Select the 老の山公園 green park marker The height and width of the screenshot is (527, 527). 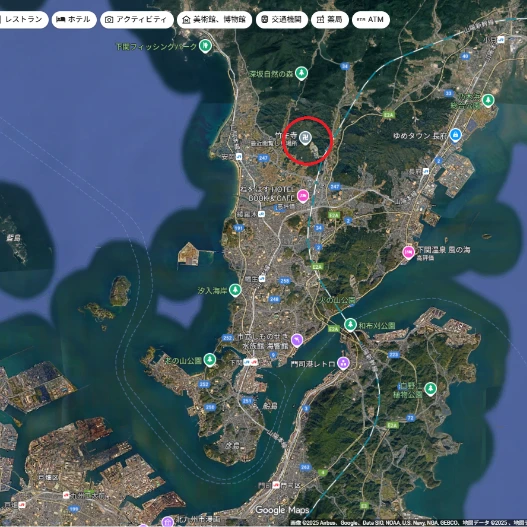210,360
